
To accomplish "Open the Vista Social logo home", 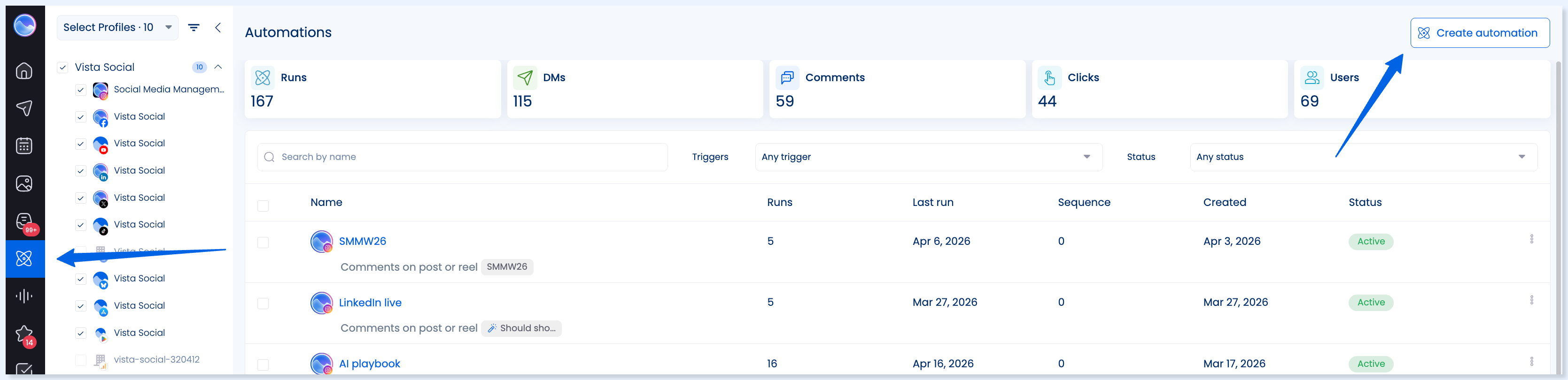I will click(x=25, y=25).
